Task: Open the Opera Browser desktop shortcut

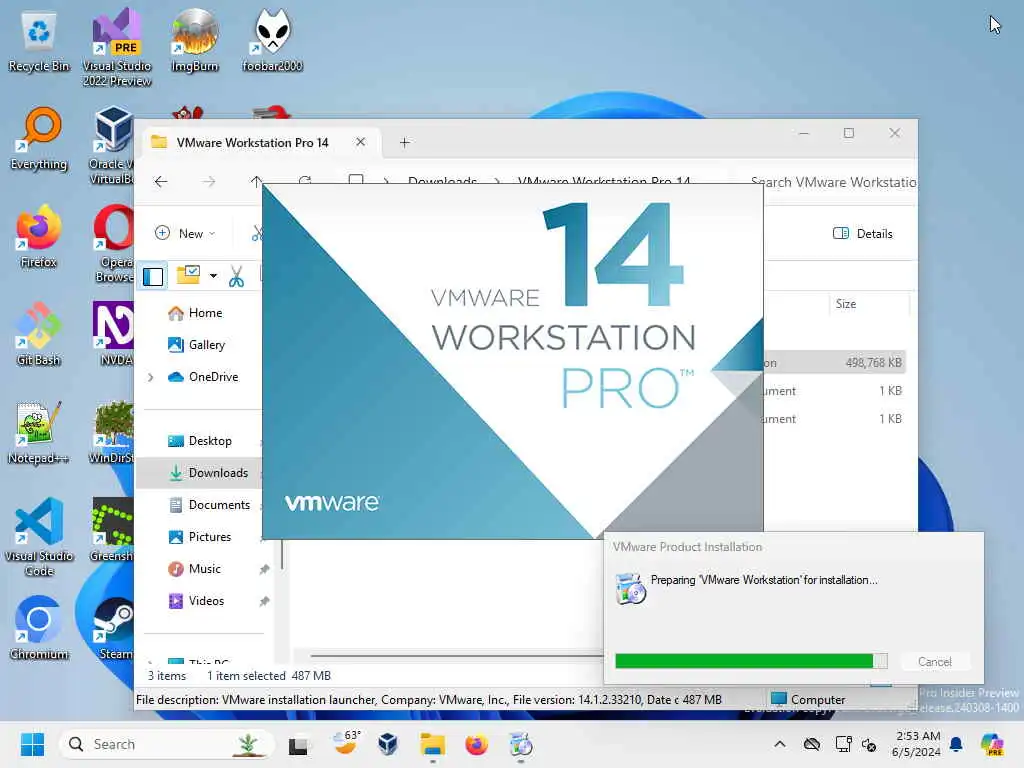Action: click(114, 243)
